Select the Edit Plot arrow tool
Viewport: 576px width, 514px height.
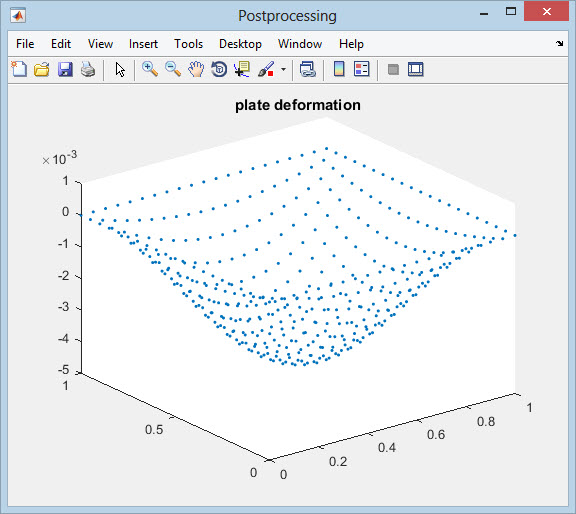point(120,69)
